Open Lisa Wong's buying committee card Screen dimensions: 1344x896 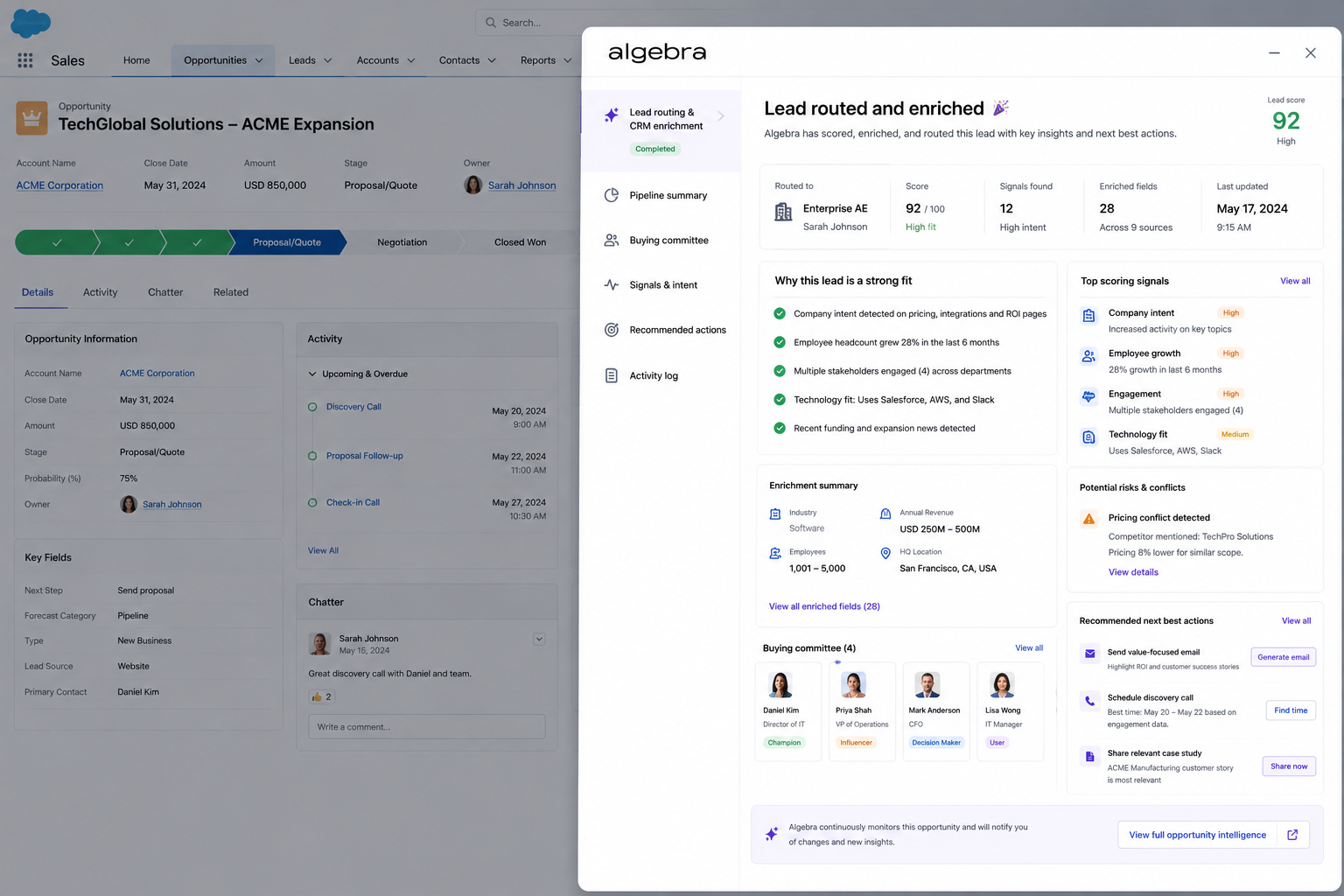point(1010,711)
